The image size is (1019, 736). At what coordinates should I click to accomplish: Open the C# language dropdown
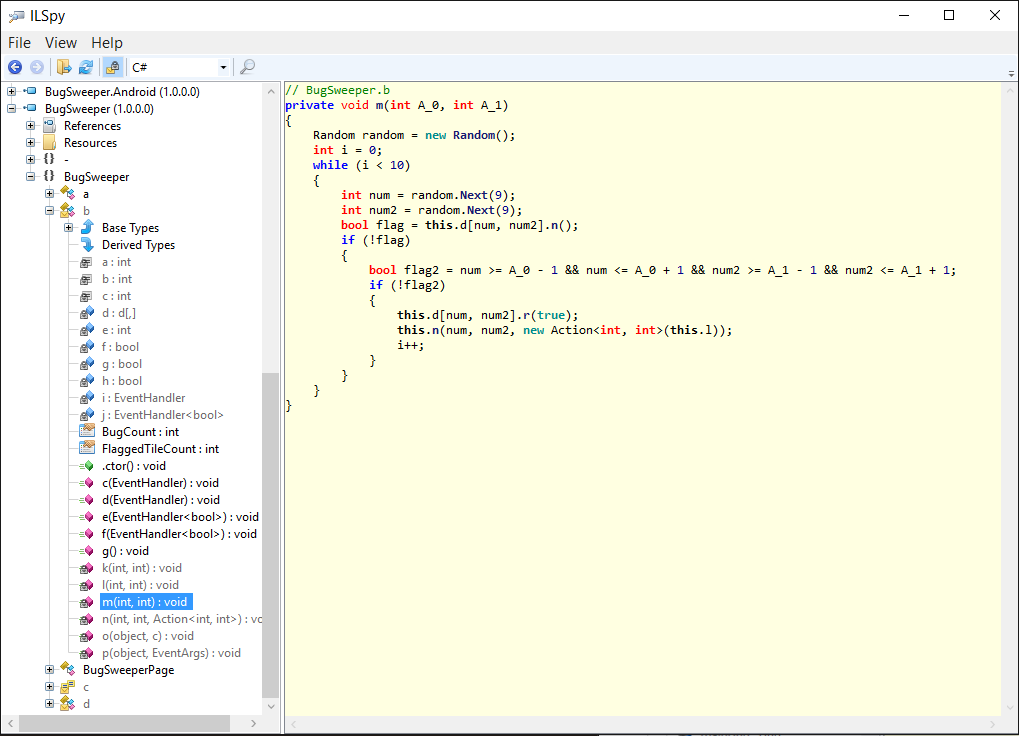click(x=179, y=67)
